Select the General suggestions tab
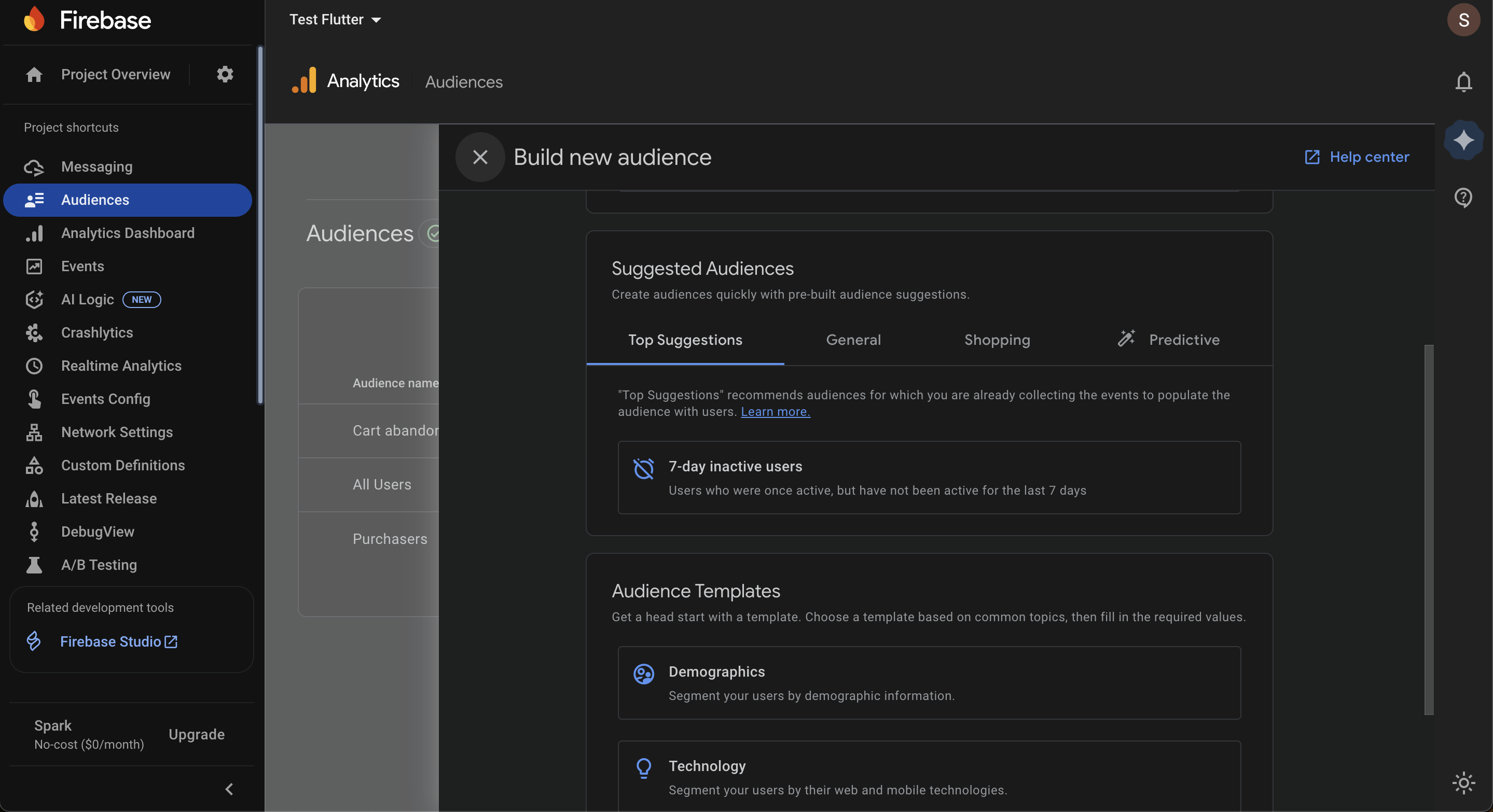The height and width of the screenshot is (812, 1493). [853, 340]
